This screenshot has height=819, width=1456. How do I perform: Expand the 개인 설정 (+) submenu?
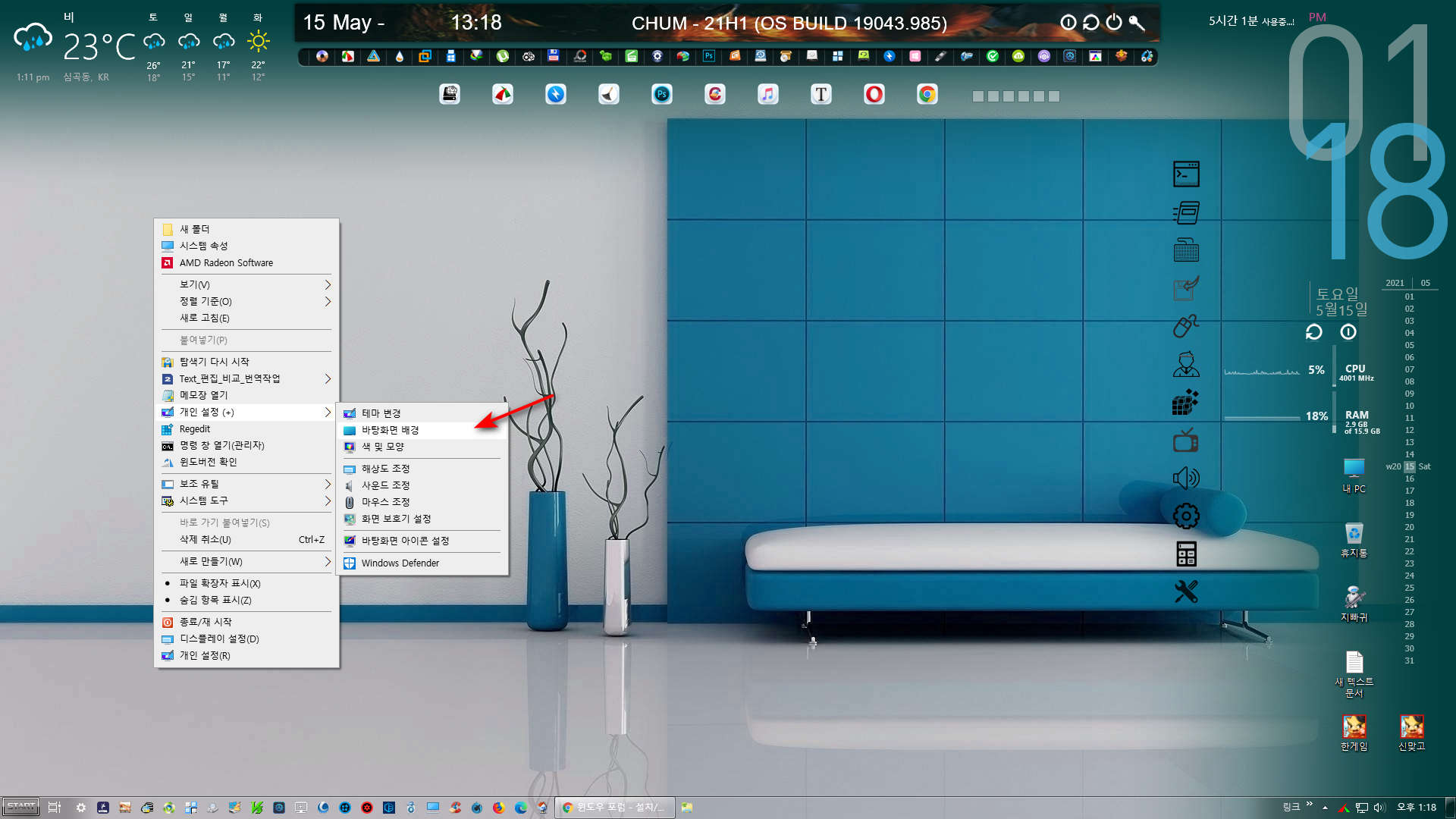tap(246, 412)
